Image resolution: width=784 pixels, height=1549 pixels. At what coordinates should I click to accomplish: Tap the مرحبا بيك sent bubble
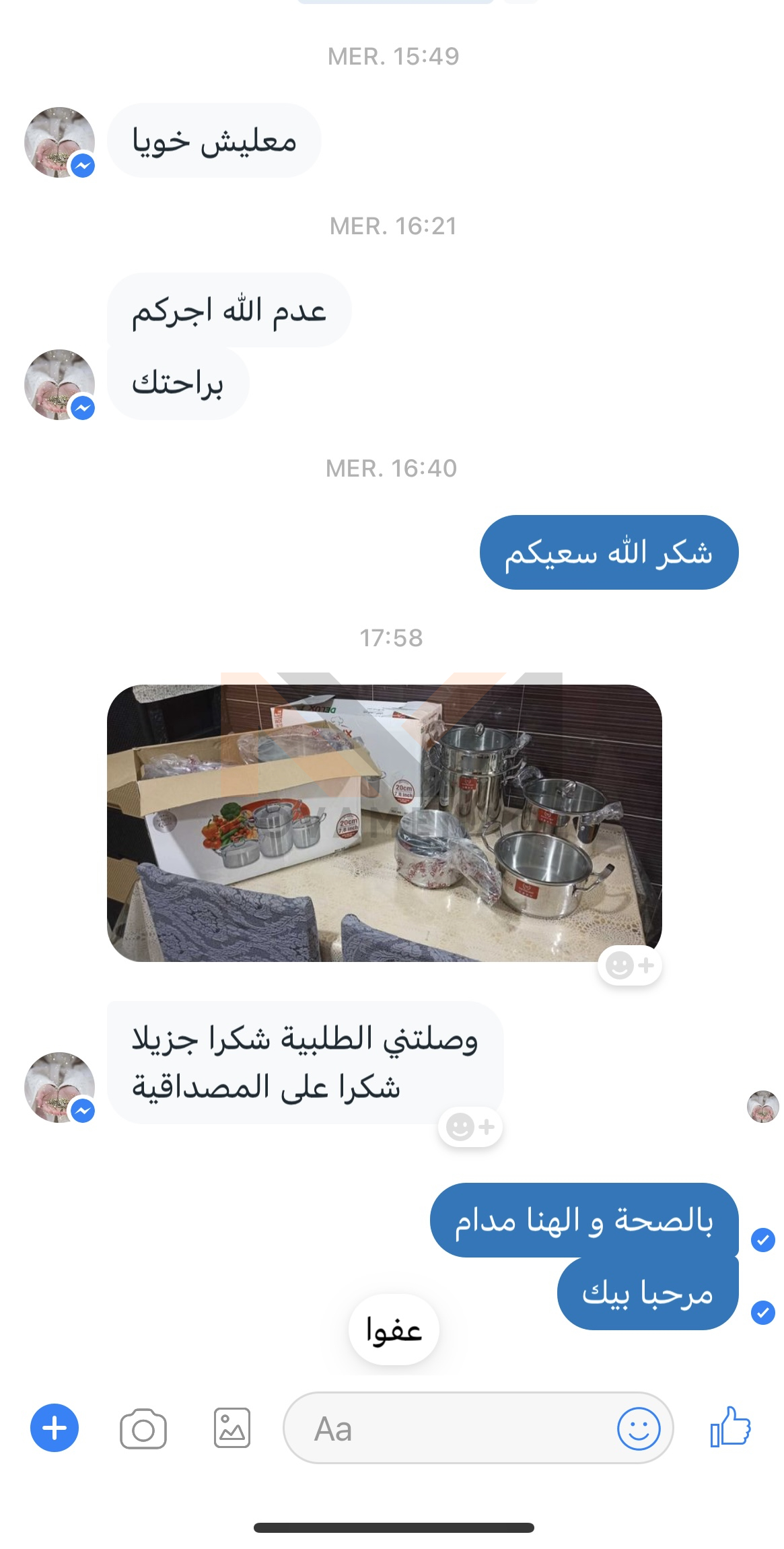tap(648, 1293)
